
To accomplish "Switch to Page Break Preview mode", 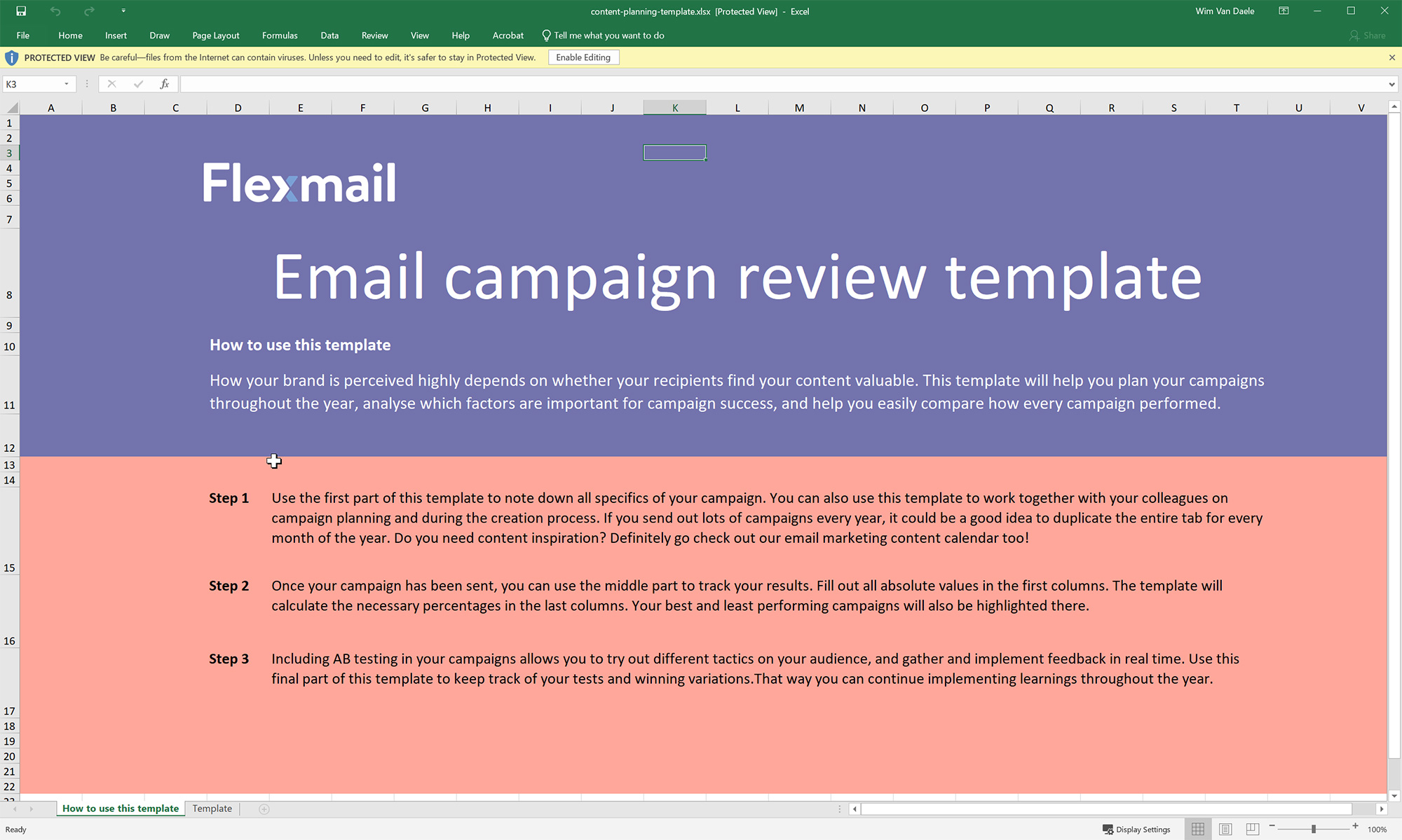I will coord(1253,829).
